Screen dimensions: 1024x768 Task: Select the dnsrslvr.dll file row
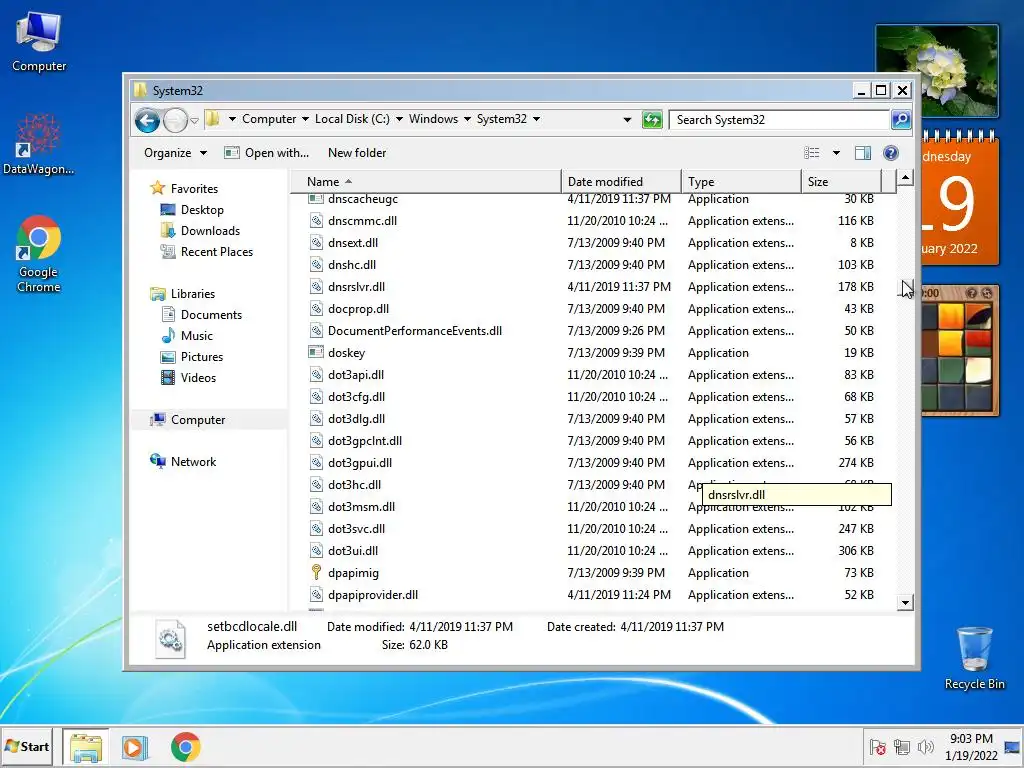pos(591,287)
